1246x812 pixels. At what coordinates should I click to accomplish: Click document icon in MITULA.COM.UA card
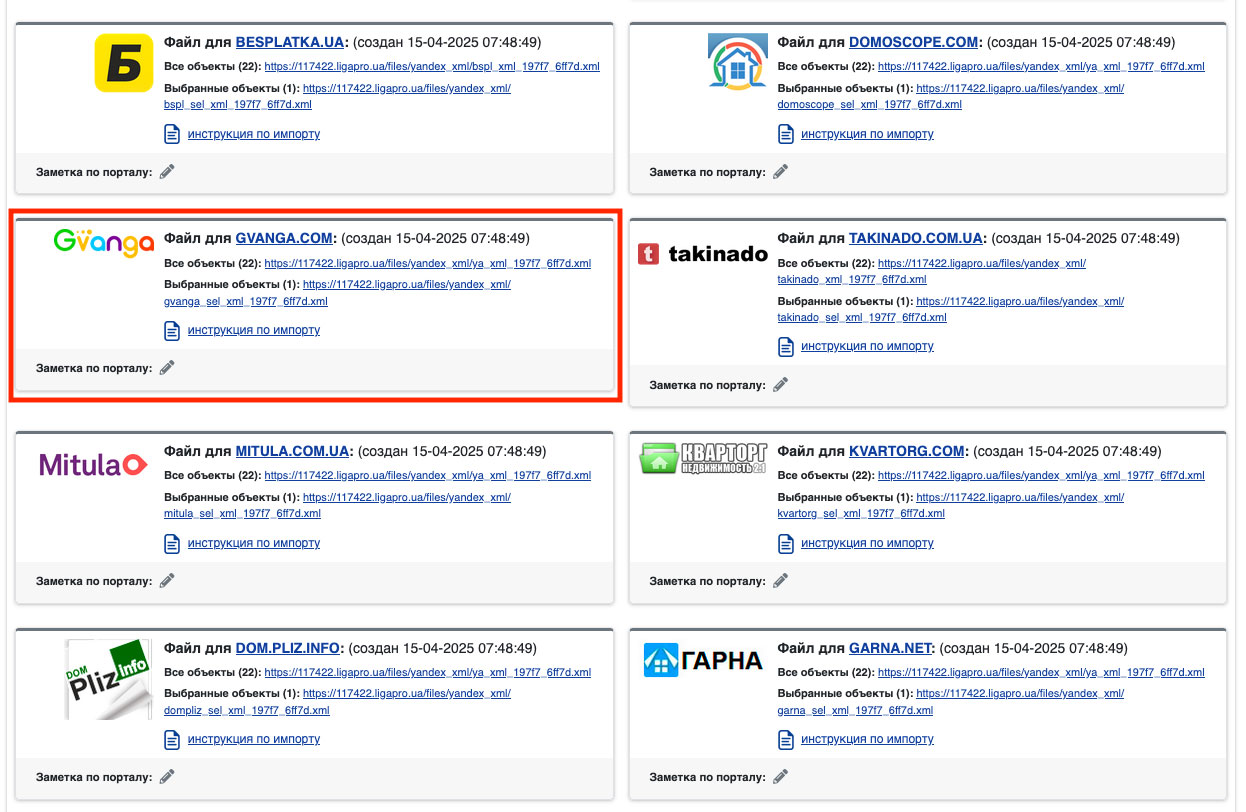point(172,543)
